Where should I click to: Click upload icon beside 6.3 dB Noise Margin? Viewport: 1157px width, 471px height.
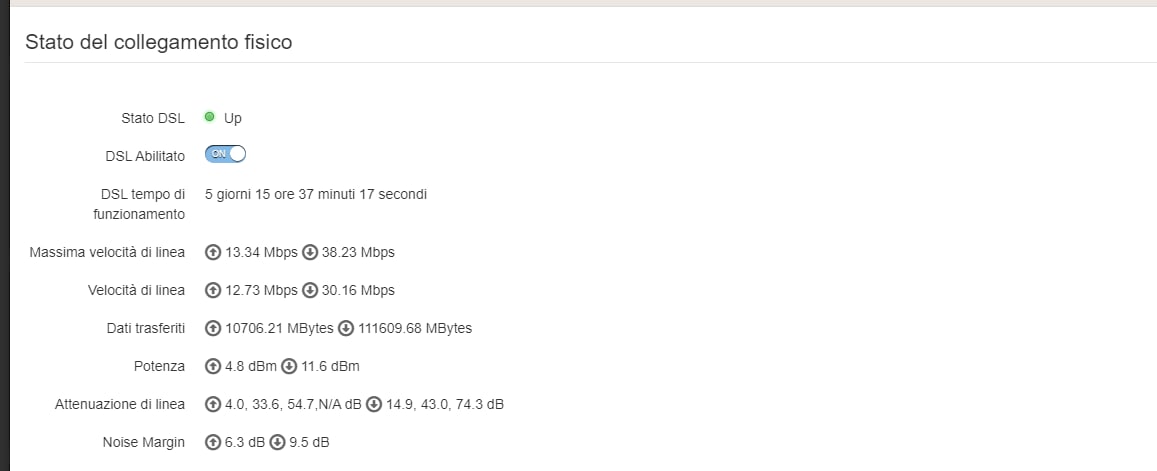(213, 442)
